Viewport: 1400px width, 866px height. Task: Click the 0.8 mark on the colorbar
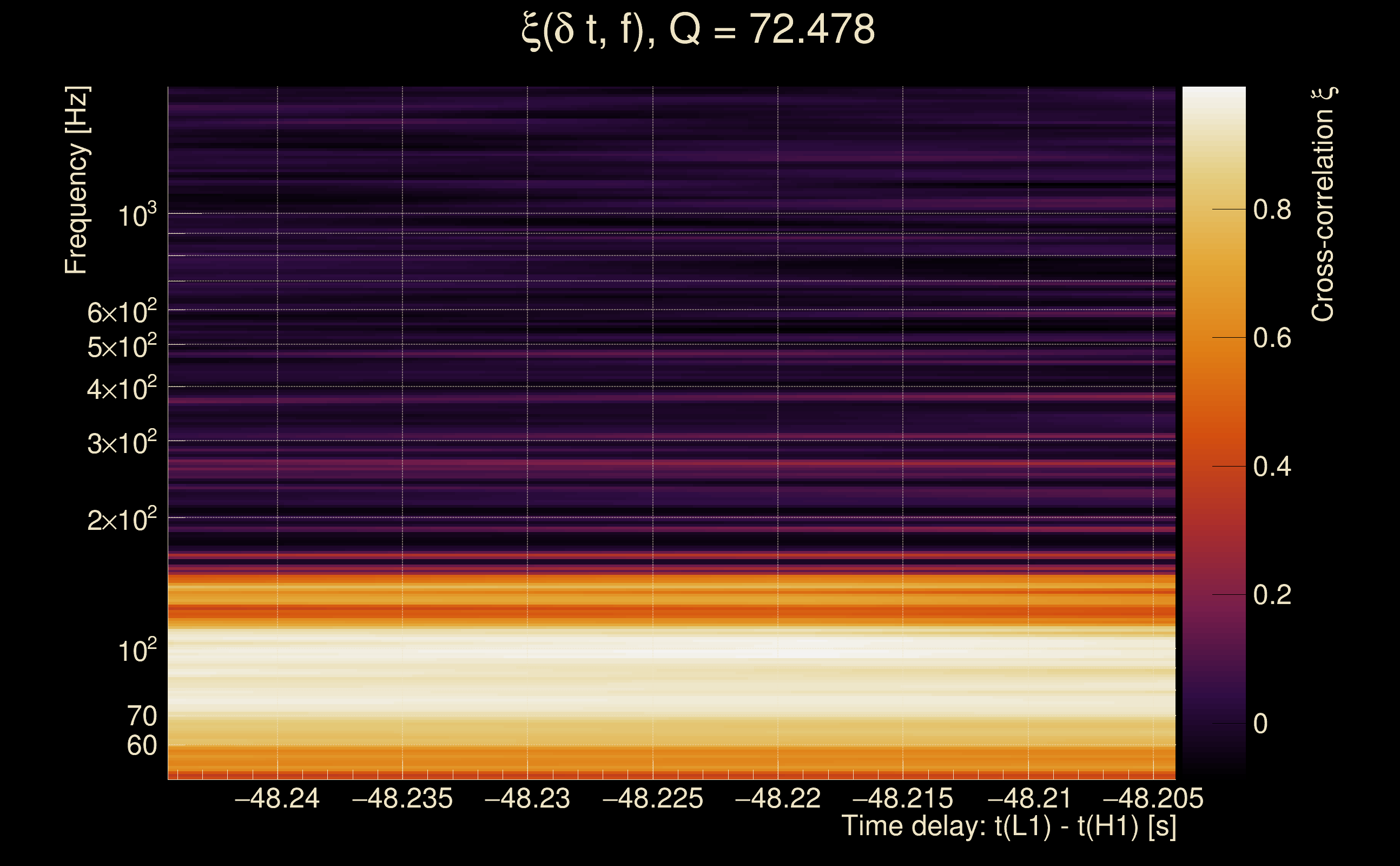click(x=1272, y=209)
